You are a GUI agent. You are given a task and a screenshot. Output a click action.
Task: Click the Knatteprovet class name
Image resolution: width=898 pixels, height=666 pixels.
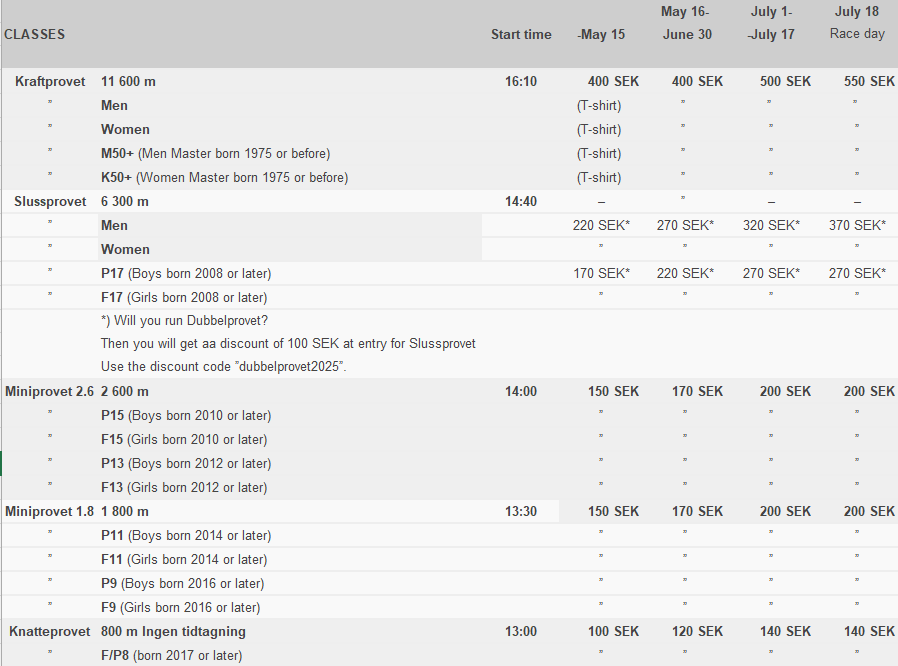coord(51,631)
